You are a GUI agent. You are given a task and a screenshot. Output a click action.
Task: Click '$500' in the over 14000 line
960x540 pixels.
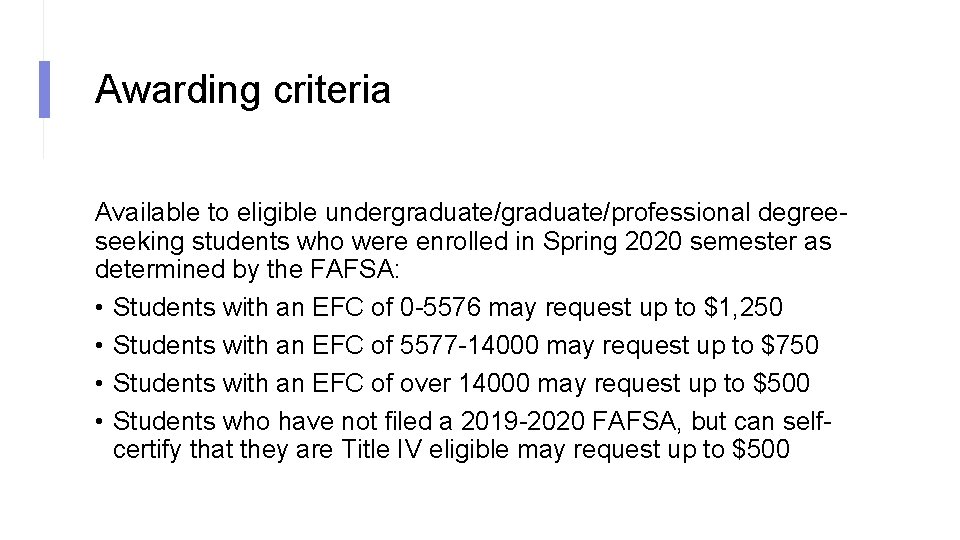pos(782,384)
